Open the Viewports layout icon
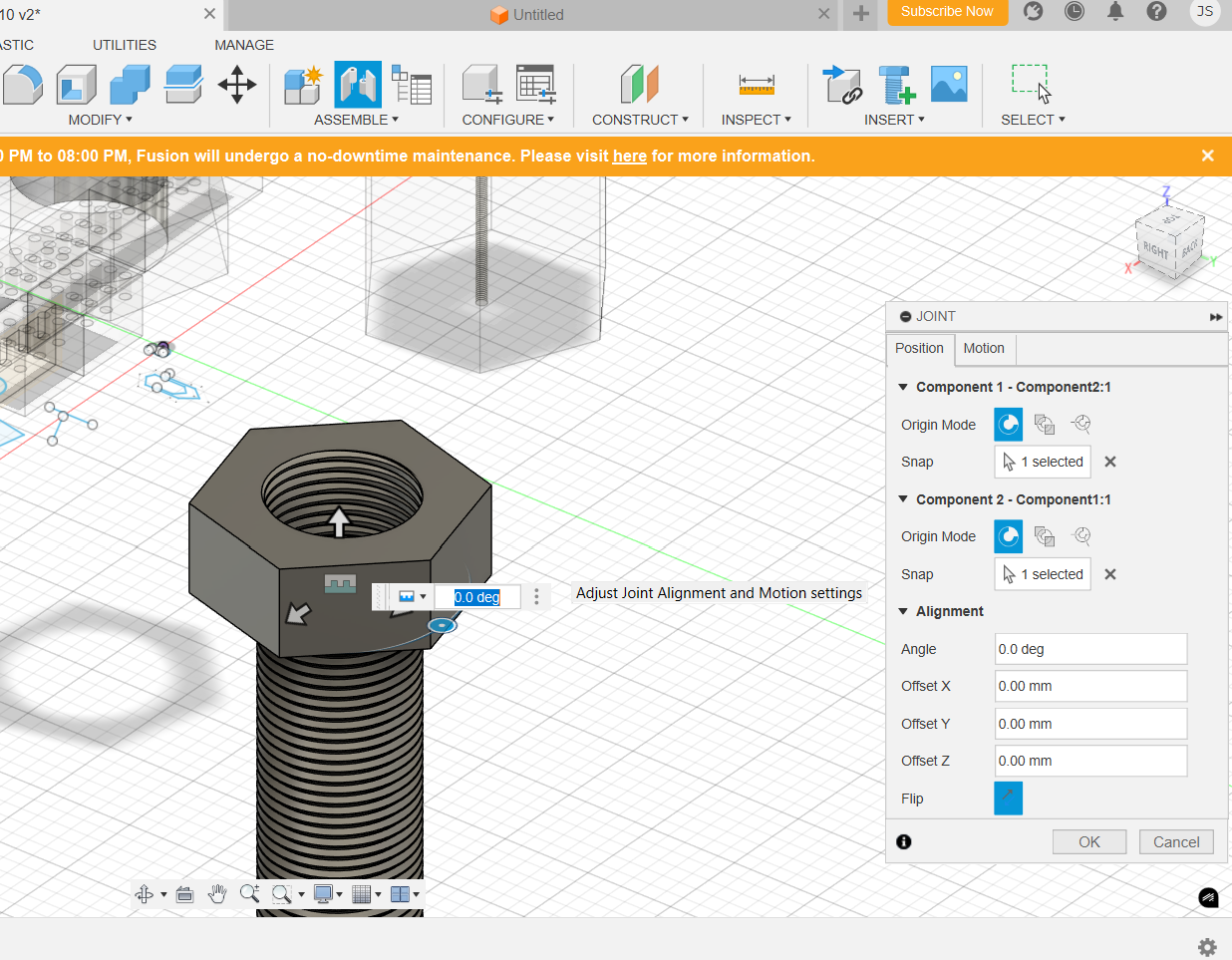Image resolution: width=1232 pixels, height=960 pixels. tap(400, 894)
